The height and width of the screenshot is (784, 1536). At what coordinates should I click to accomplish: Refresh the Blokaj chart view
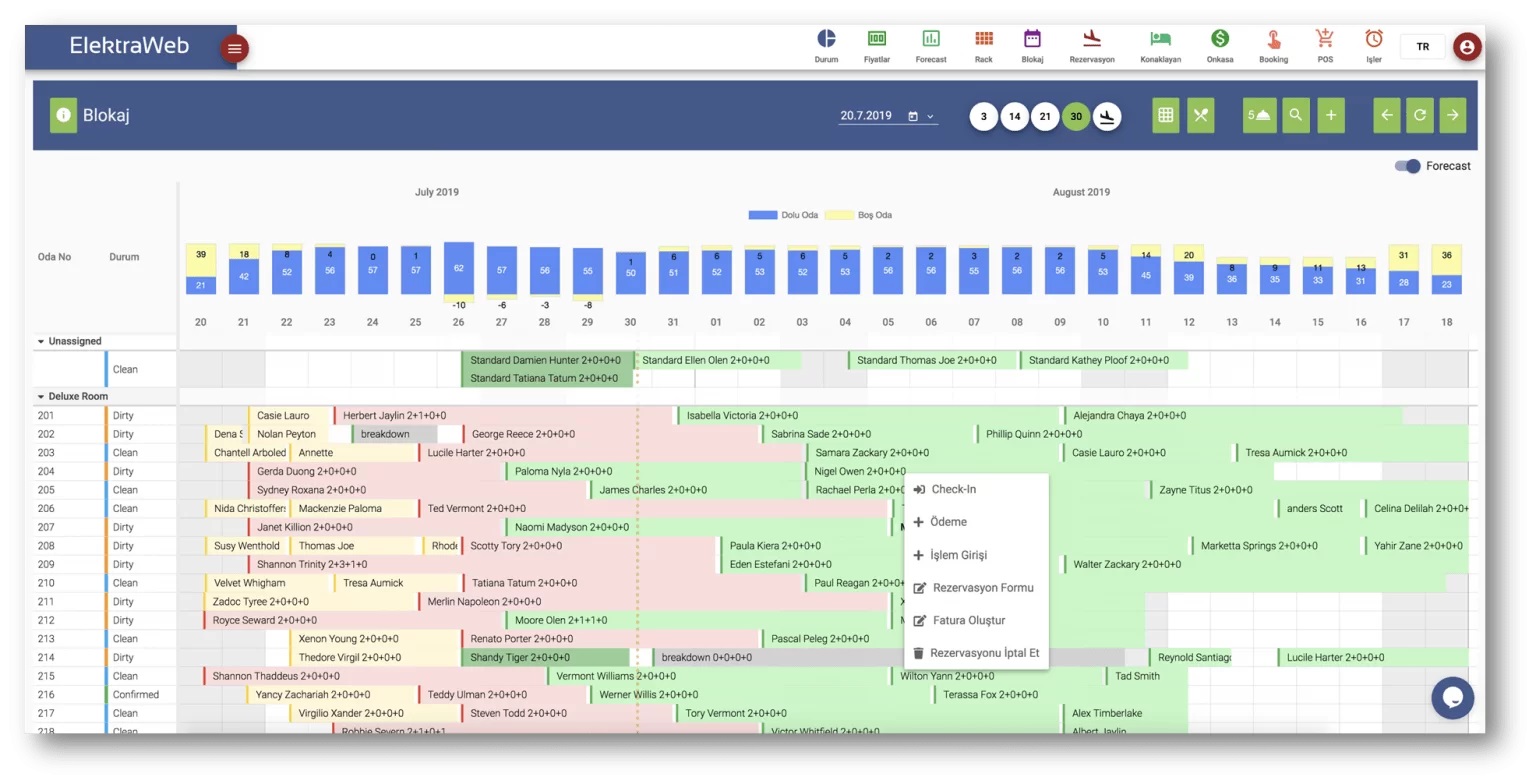coord(1419,116)
